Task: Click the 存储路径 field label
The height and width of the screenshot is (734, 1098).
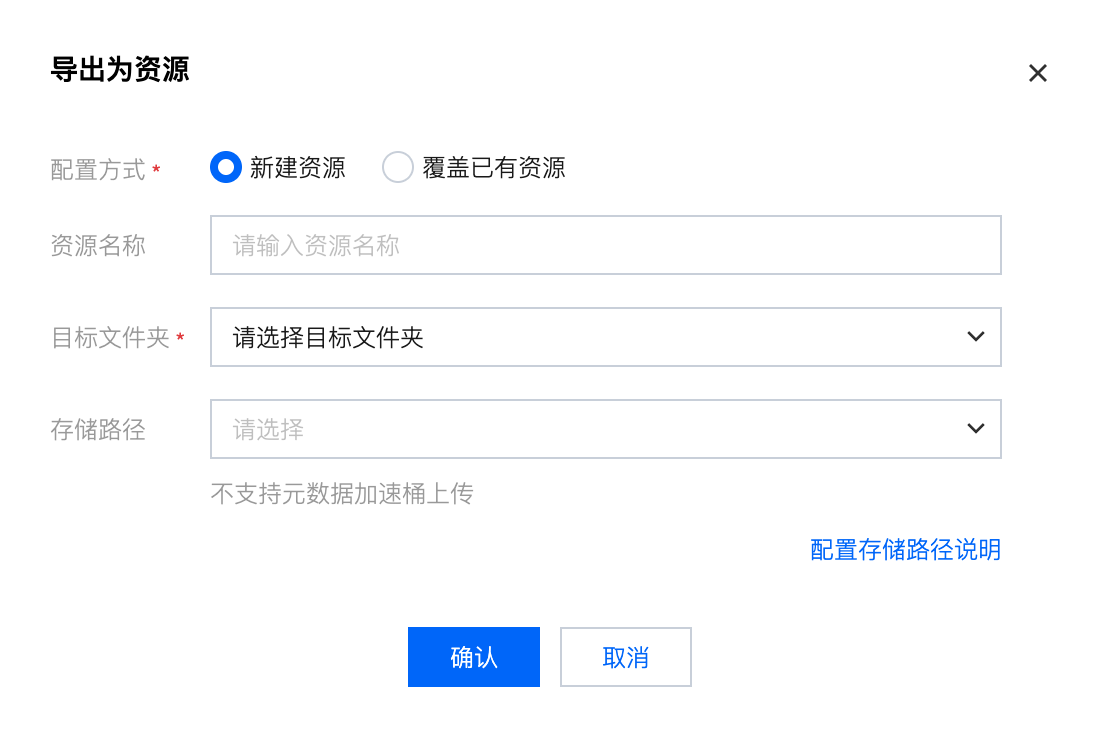Action: coord(98,430)
